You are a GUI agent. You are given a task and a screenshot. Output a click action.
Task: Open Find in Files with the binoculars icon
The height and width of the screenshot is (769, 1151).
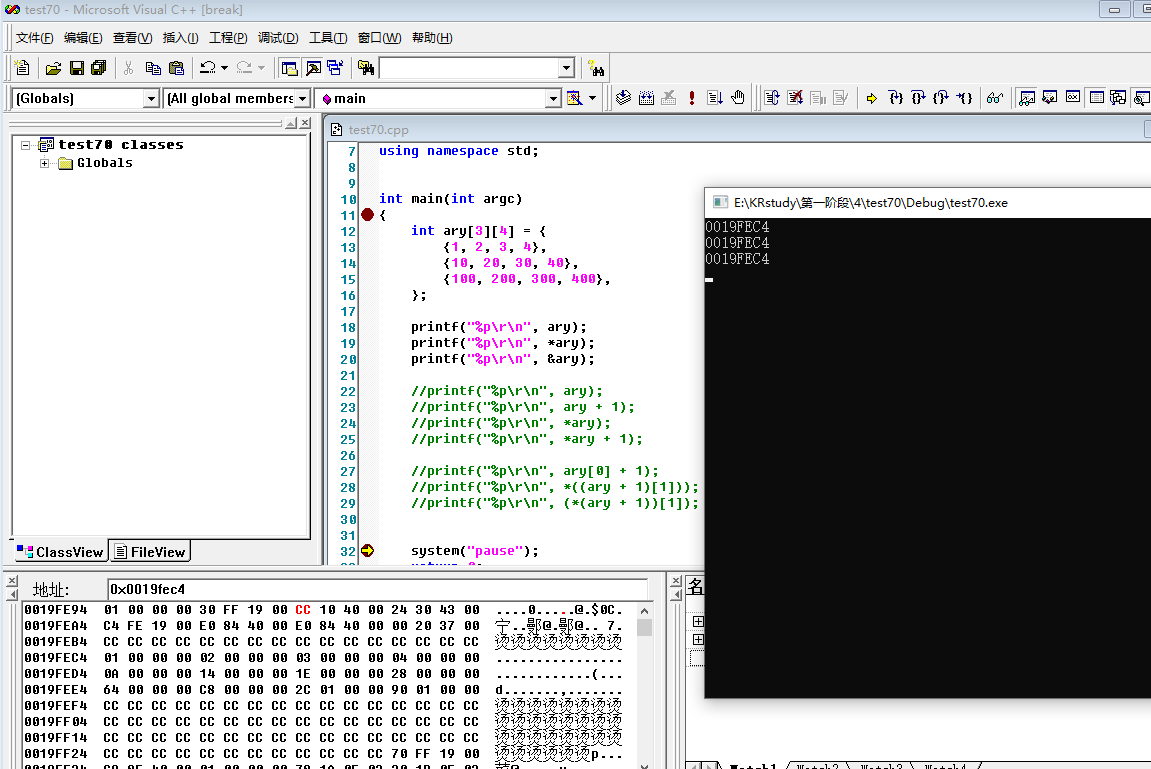tap(366, 67)
